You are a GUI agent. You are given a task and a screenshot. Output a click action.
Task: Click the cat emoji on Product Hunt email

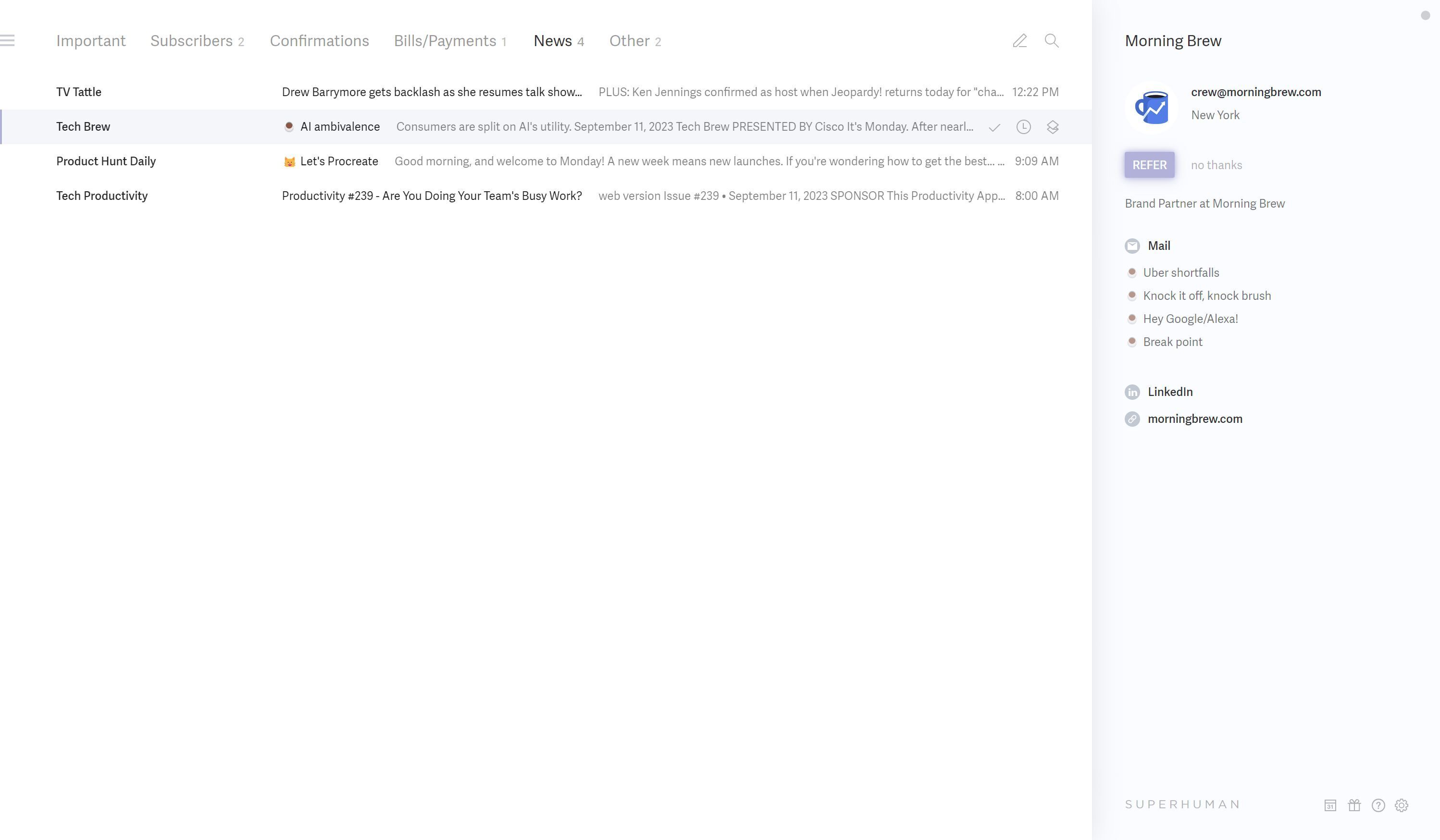(x=289, y=162)
